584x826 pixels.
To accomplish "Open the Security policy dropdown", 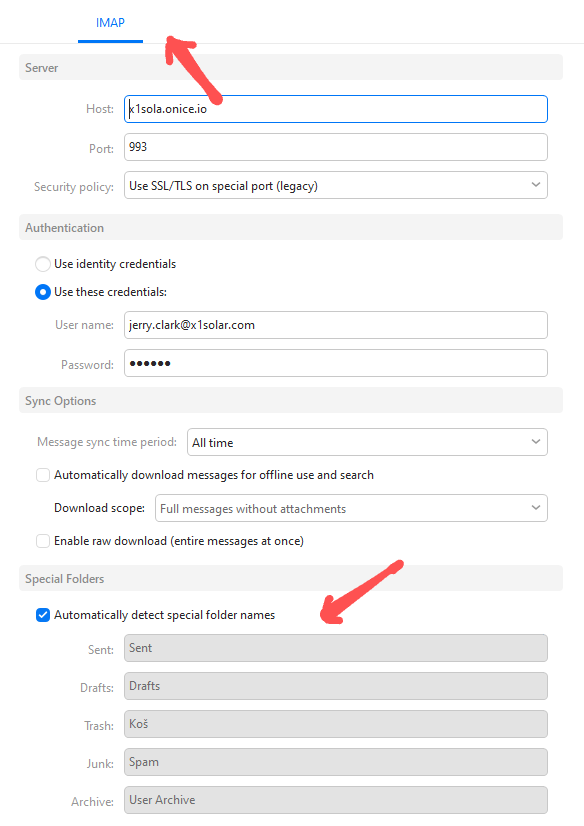I will pyautogui.click(x=336, y=185).
